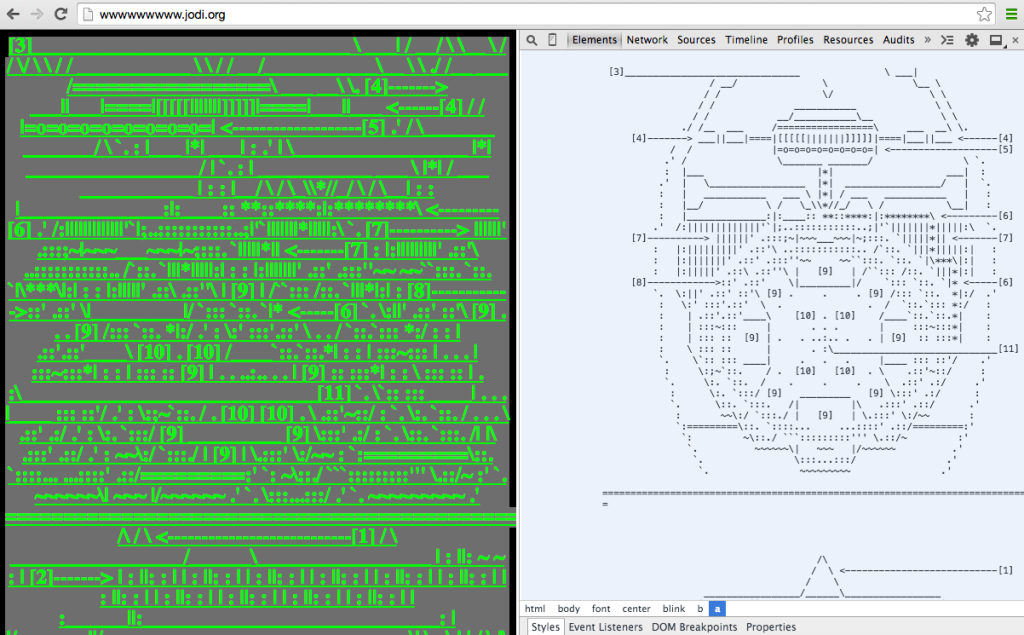The image size is (1024, 635).
Task: Select the body element in the breadcrumb
Action: (568, 609)
